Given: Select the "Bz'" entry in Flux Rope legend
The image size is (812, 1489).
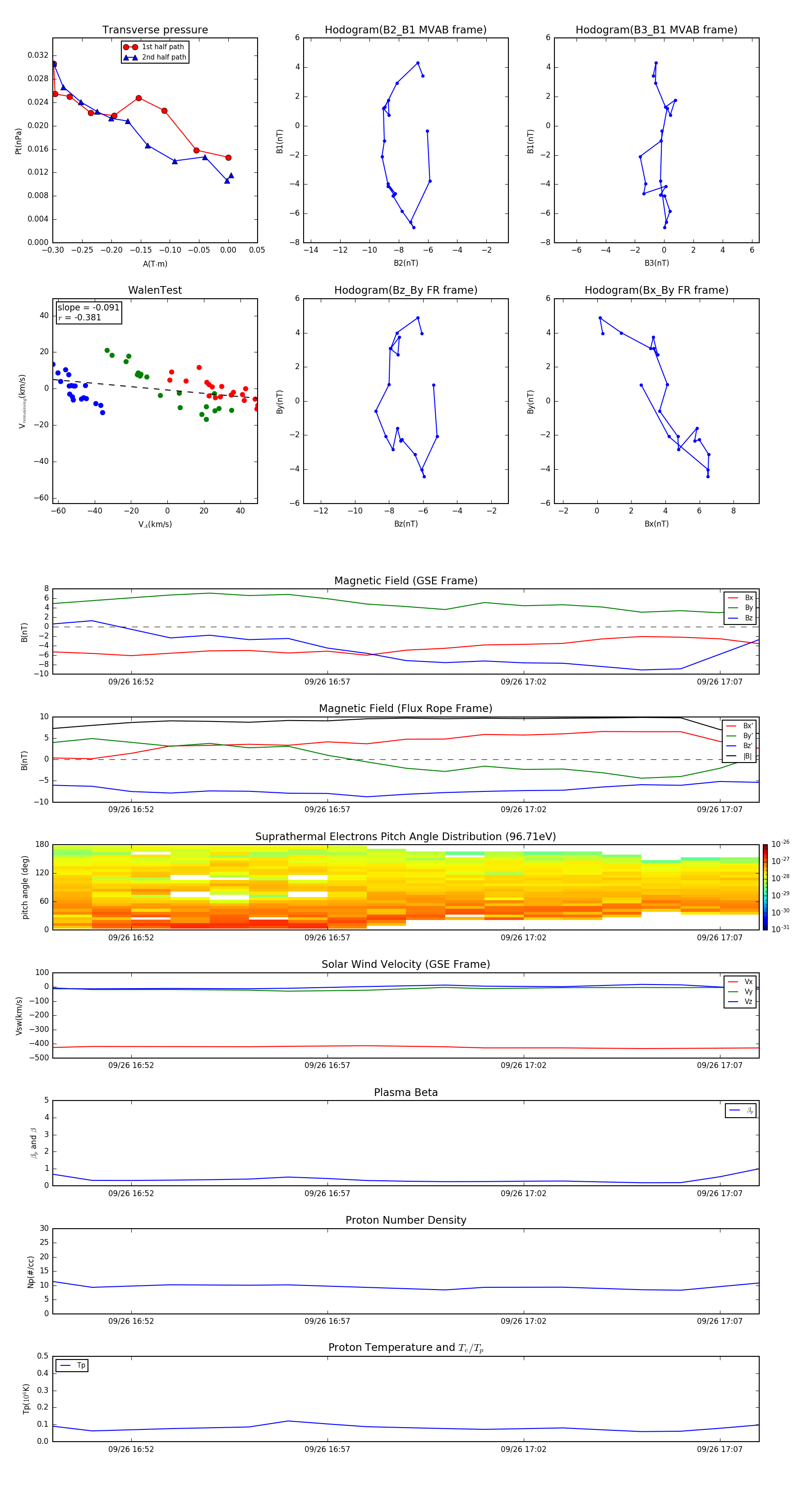Looking at the screenshot, I should [x=740, y=746].
